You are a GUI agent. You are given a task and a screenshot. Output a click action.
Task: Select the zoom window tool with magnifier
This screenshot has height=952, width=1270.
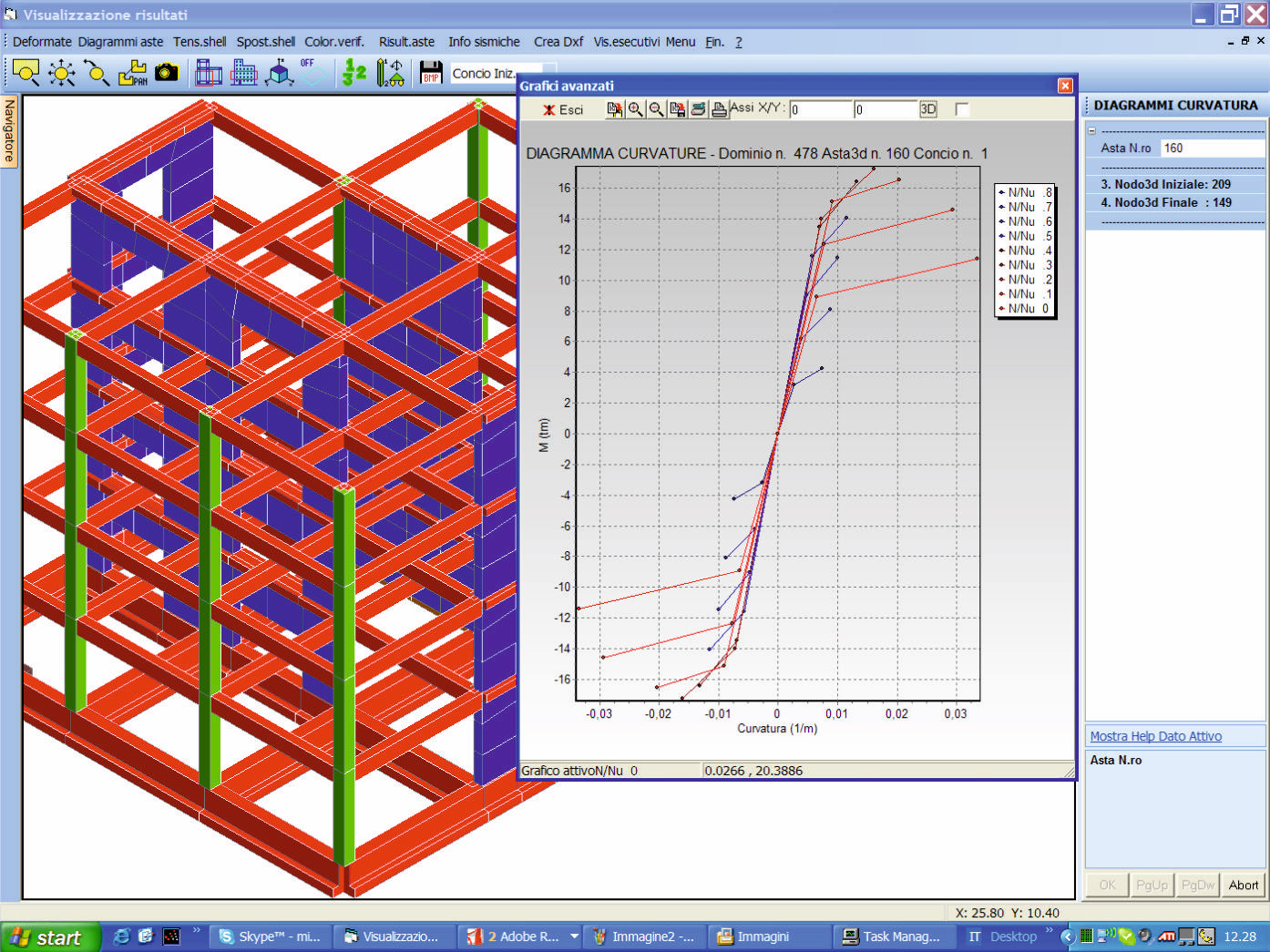[x=26, y=73]
